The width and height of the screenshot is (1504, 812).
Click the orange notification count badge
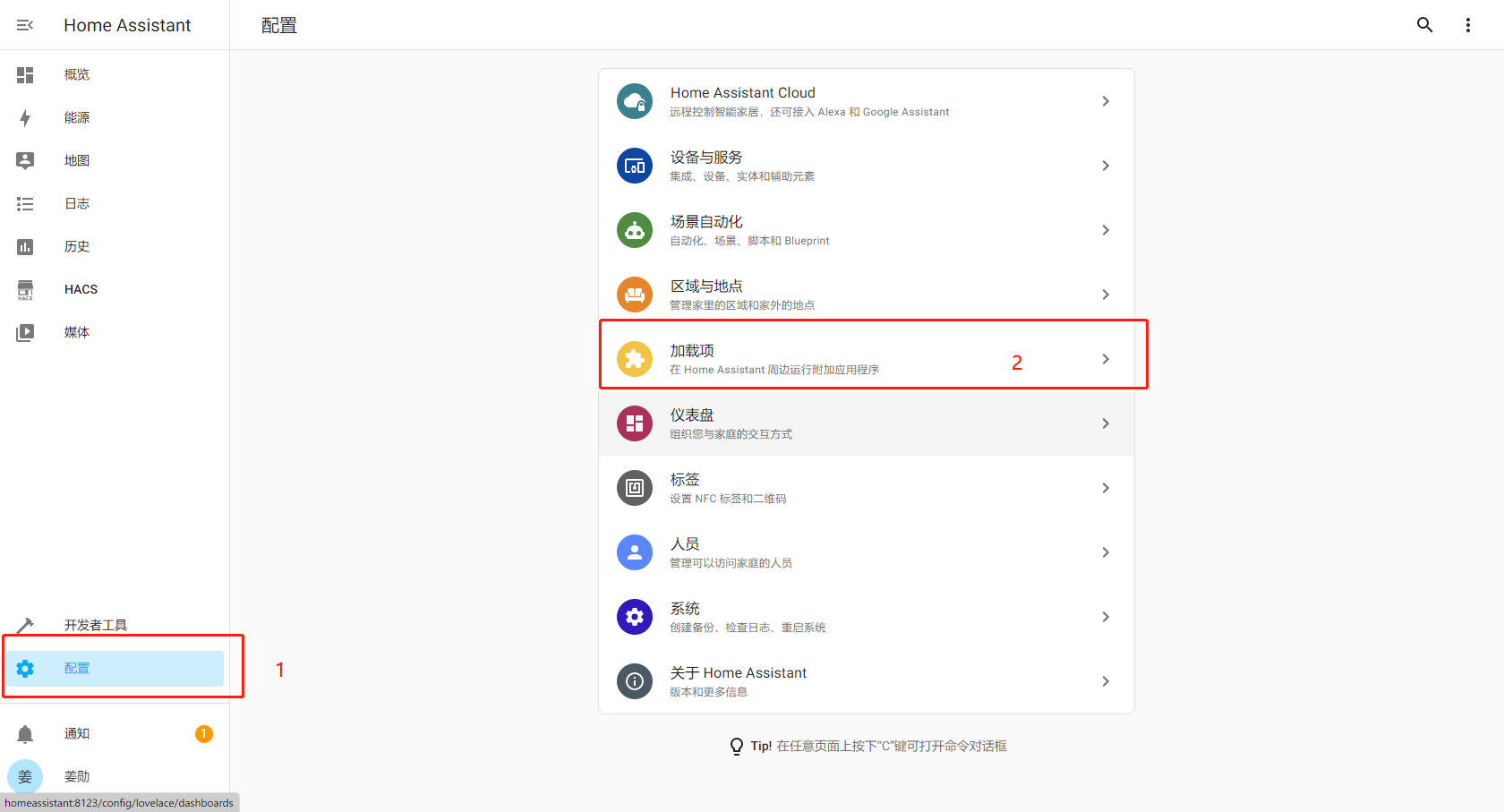click(204, 734)
